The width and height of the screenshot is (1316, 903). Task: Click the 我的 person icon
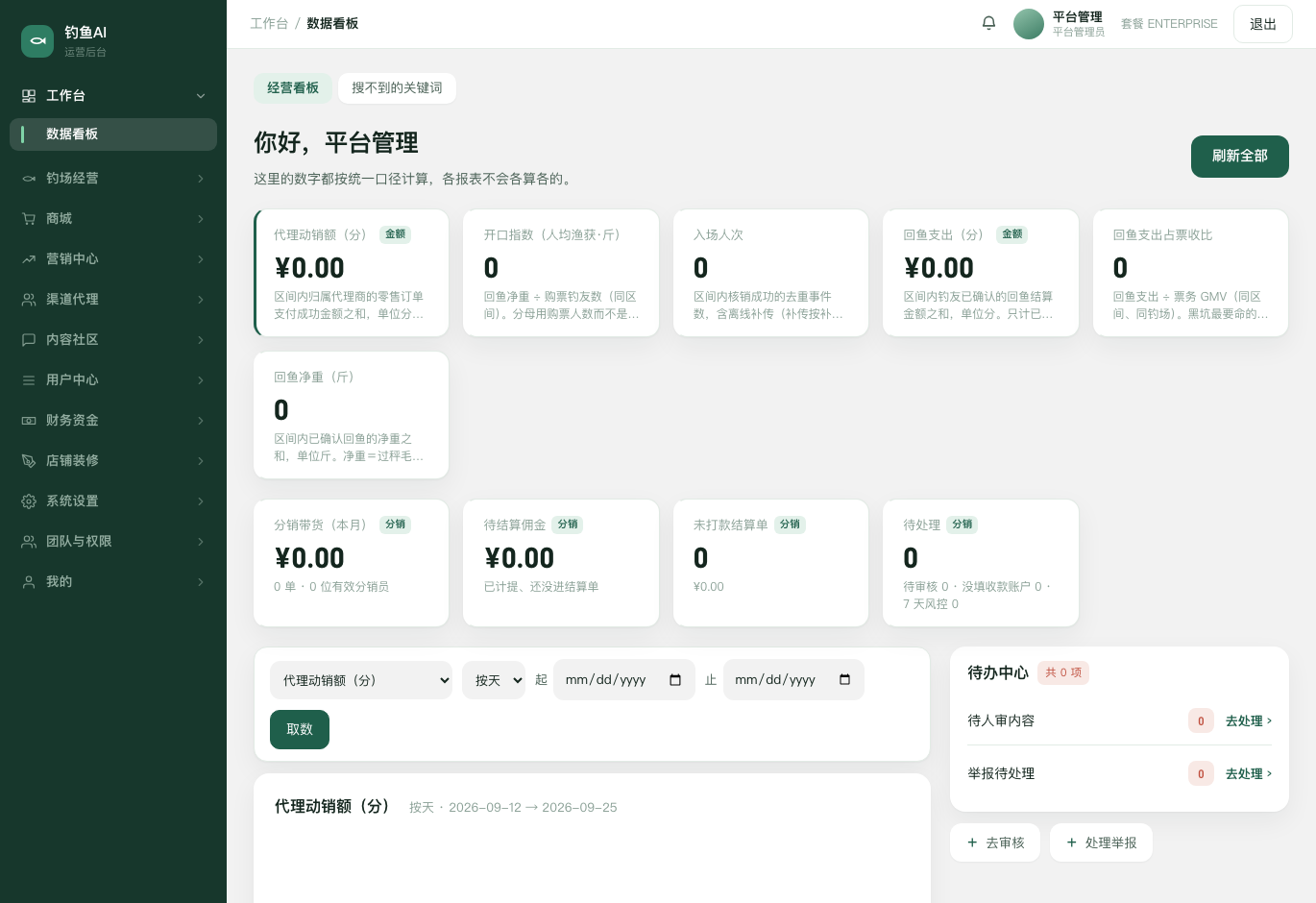[x=29, y=582]
